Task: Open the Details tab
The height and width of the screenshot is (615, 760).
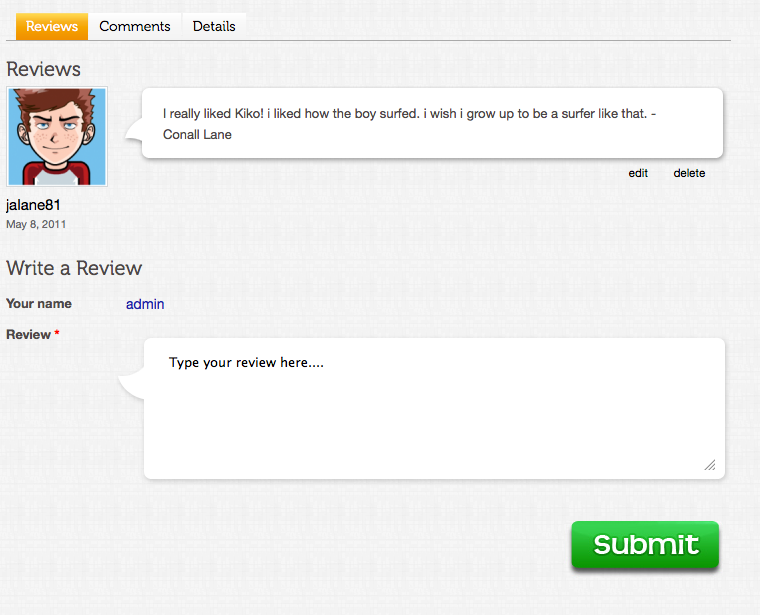Action: (x=214, y=26)
